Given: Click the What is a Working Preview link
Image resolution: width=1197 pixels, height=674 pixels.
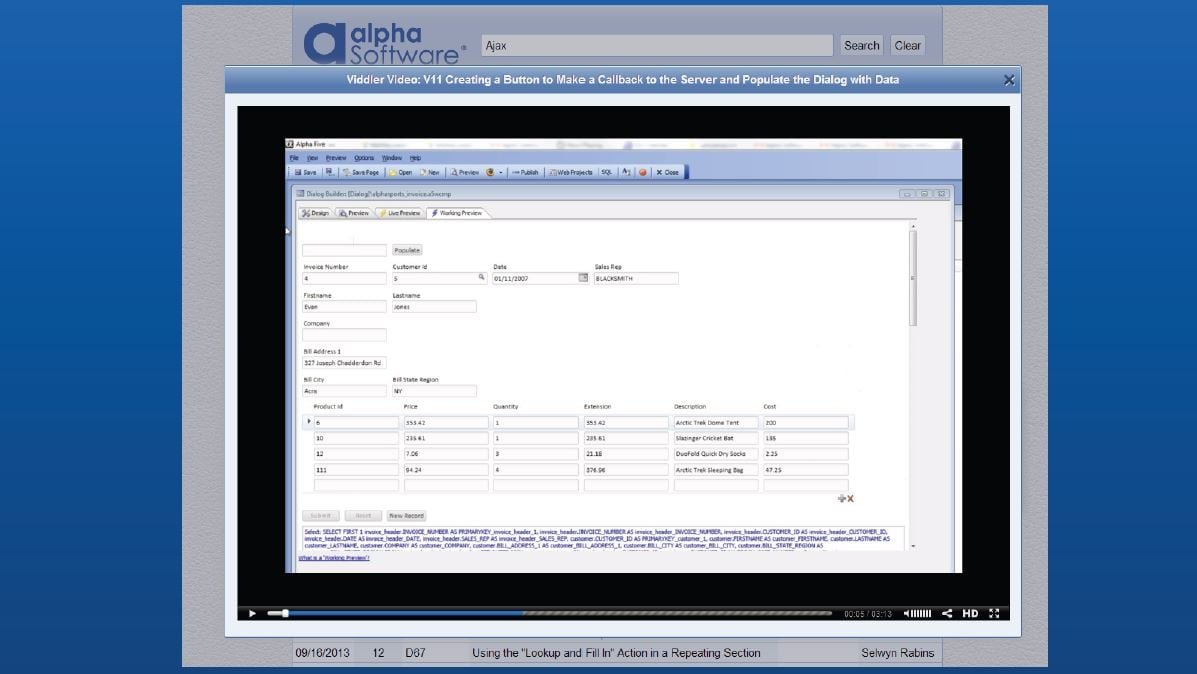Looking at the screenshot, I should tap(334, 558).
